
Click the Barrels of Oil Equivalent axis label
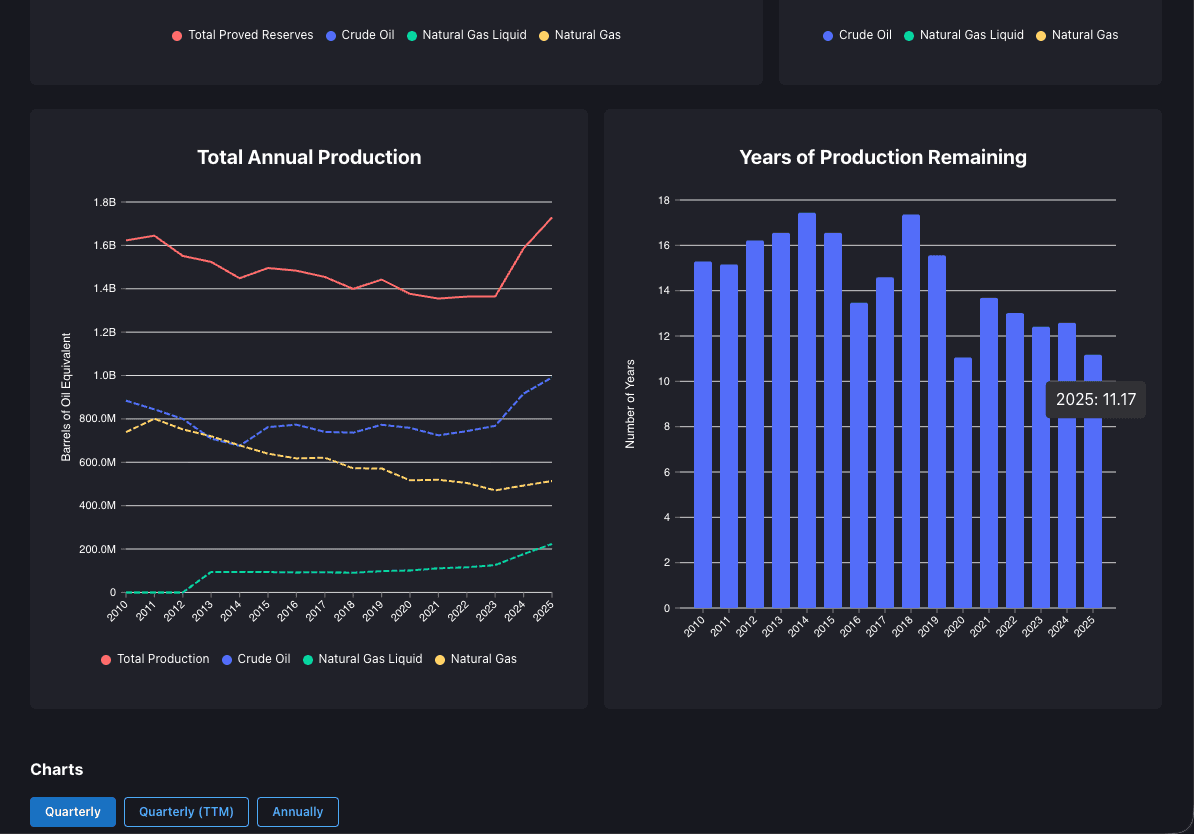[66, 397]
